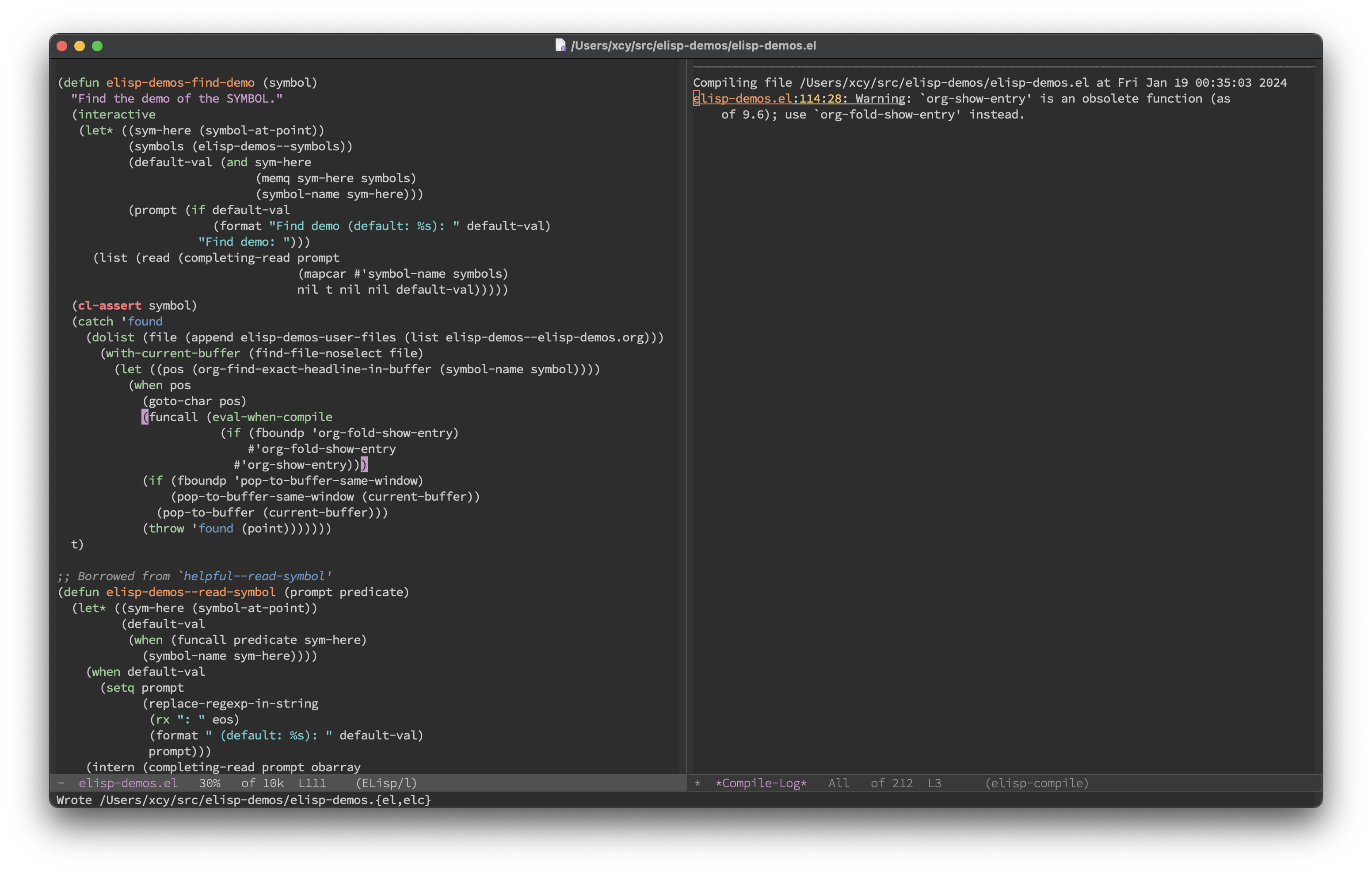Click the L111 line indicator in the mode line
The width and height of the screenshot is (1372, 873).
tap(311, 783)
